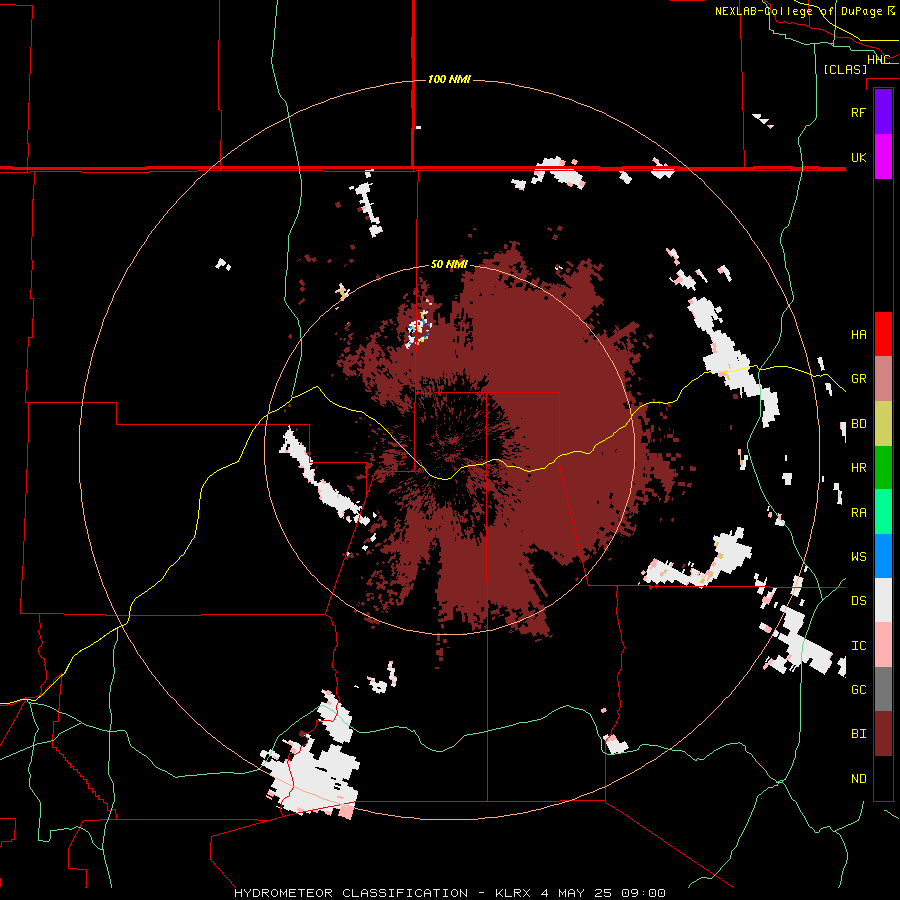Select the GC legend label
The height and width of the screenshot is (900, 900).
858,690
